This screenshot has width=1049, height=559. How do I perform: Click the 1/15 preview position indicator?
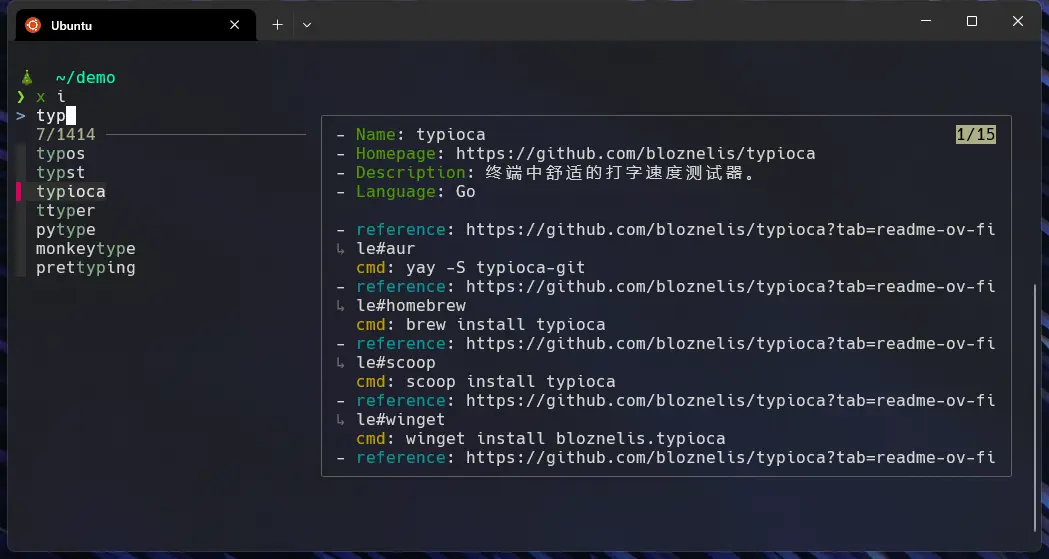point(976,134)
